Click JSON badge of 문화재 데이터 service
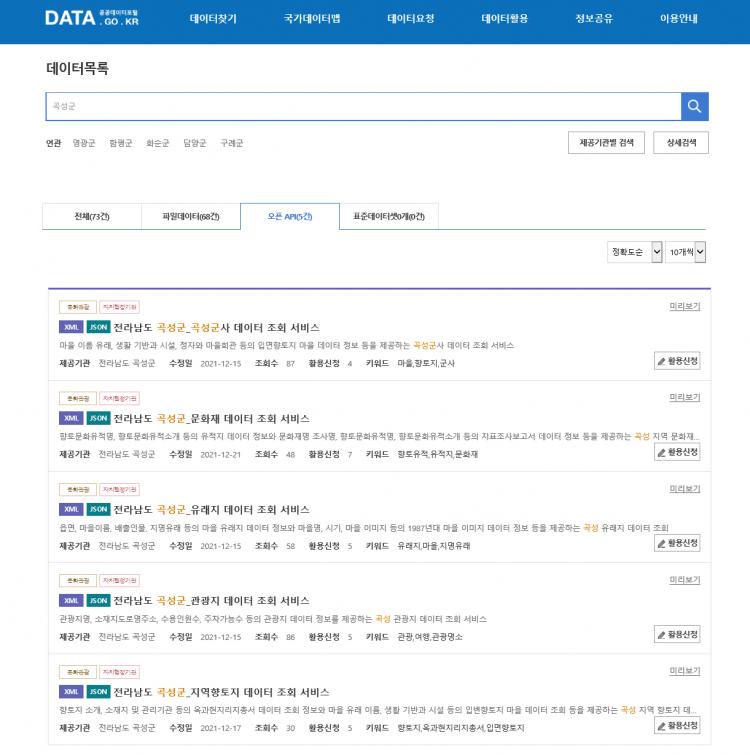 [98, 418]
